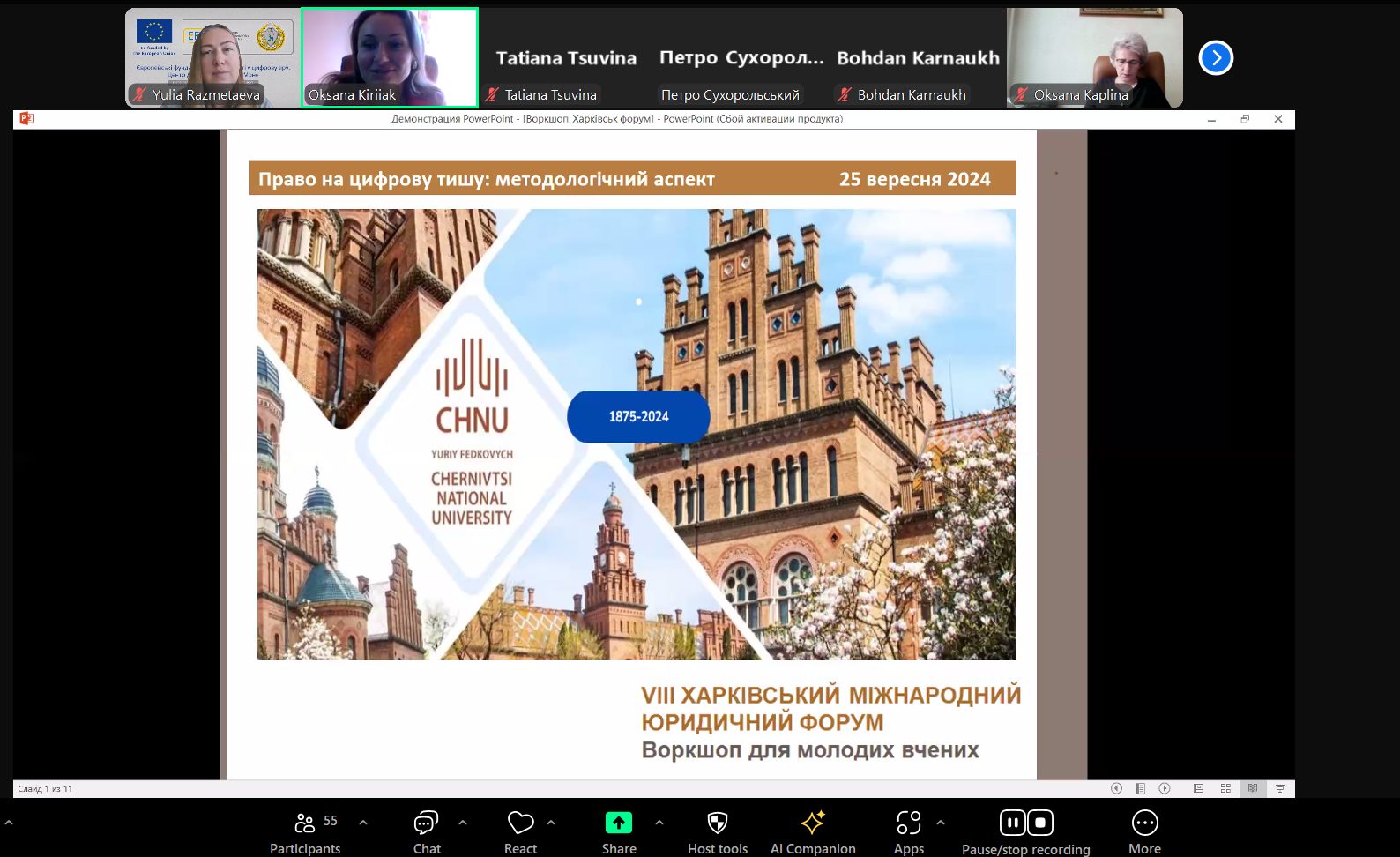Stop the meeting recording
Viewport: 1400px width, 857px height.
point(1040,823)
